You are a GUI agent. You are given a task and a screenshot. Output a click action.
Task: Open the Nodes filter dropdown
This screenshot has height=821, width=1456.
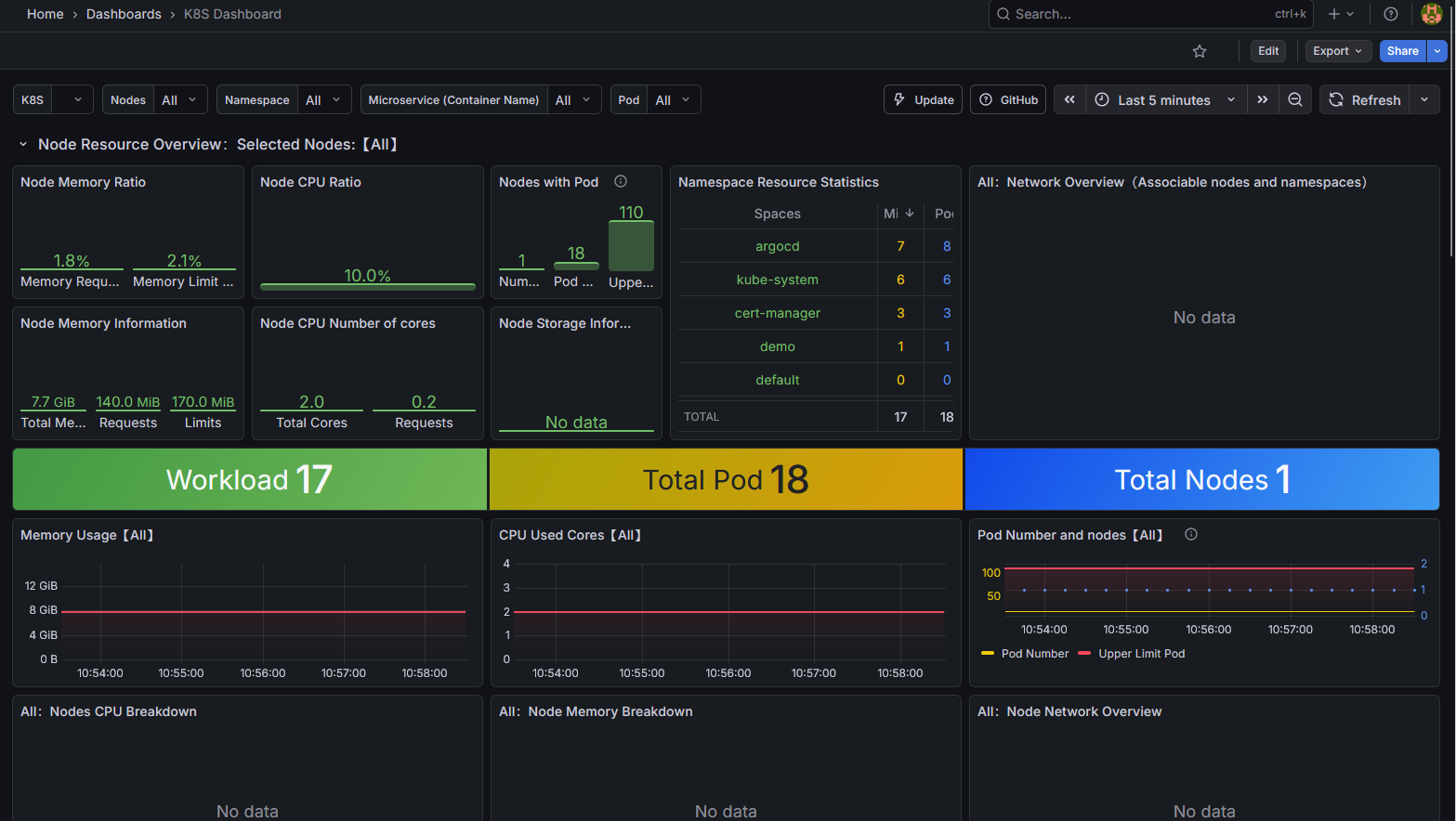pos(180,99)
